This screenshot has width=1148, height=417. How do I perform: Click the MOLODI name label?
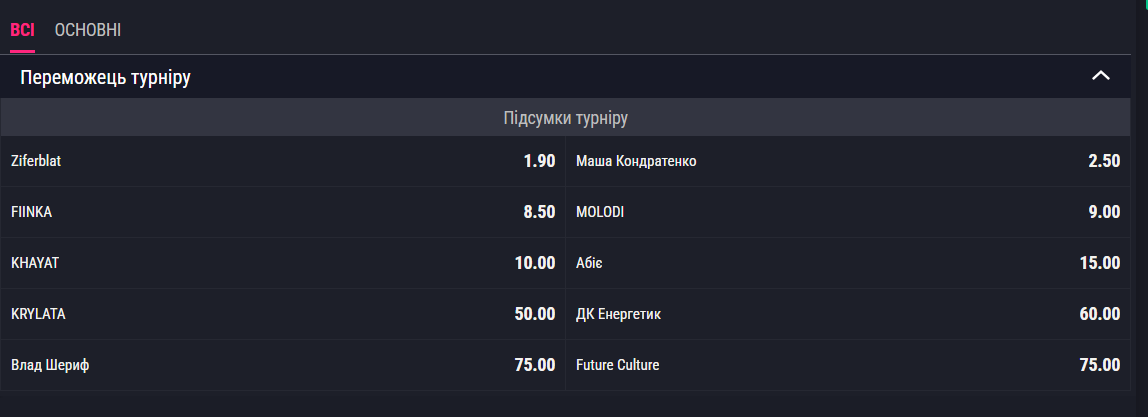coord(600,212)
